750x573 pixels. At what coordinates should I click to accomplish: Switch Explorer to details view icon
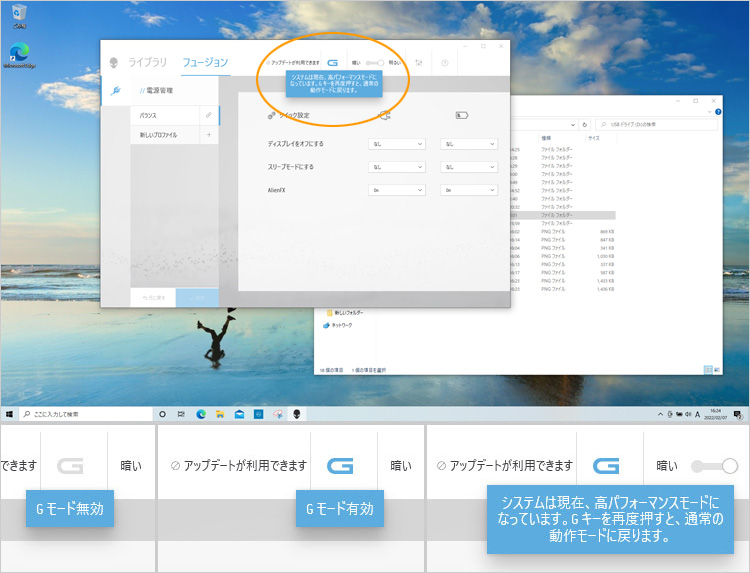[708, 370]
